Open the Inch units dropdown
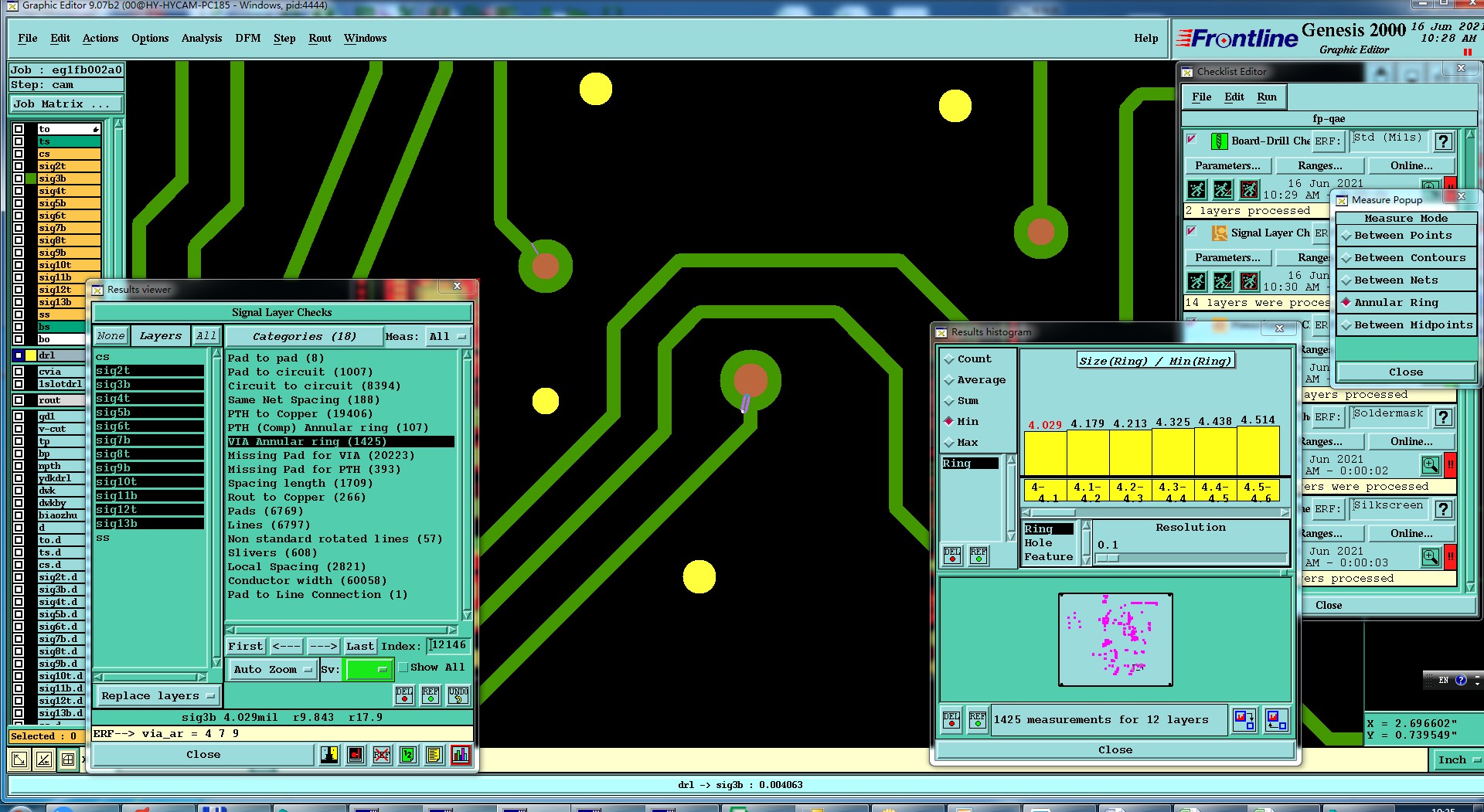Screen dimensions: 1484x812 tap(1457, 760)
